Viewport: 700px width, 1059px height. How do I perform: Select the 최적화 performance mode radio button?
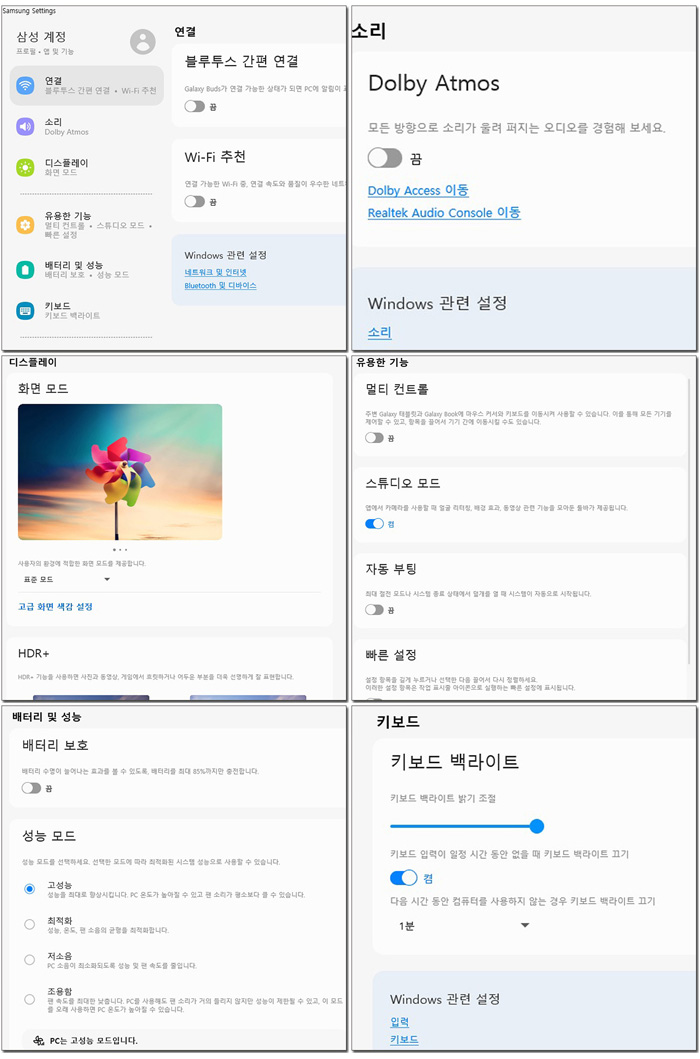[x=30, y=925]
